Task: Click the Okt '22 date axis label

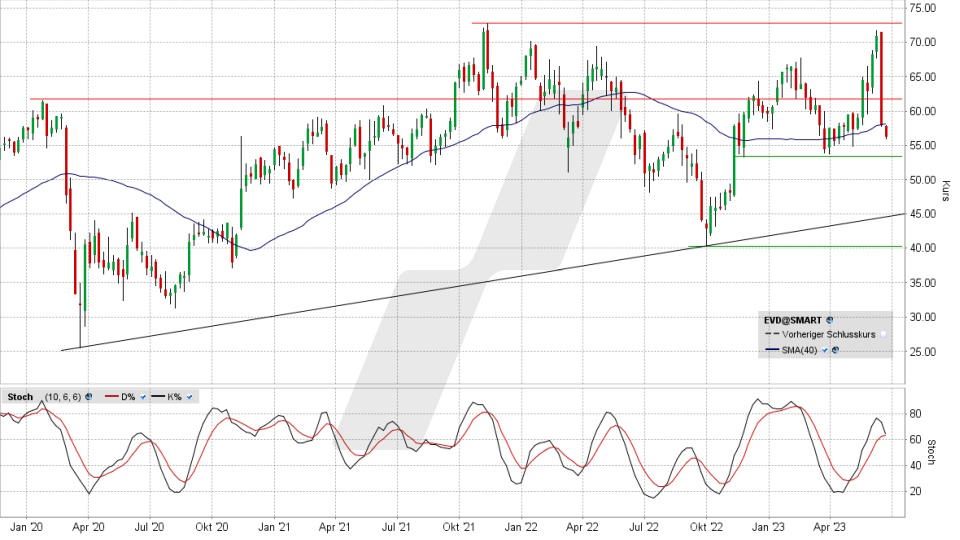Action: point(706,527)
